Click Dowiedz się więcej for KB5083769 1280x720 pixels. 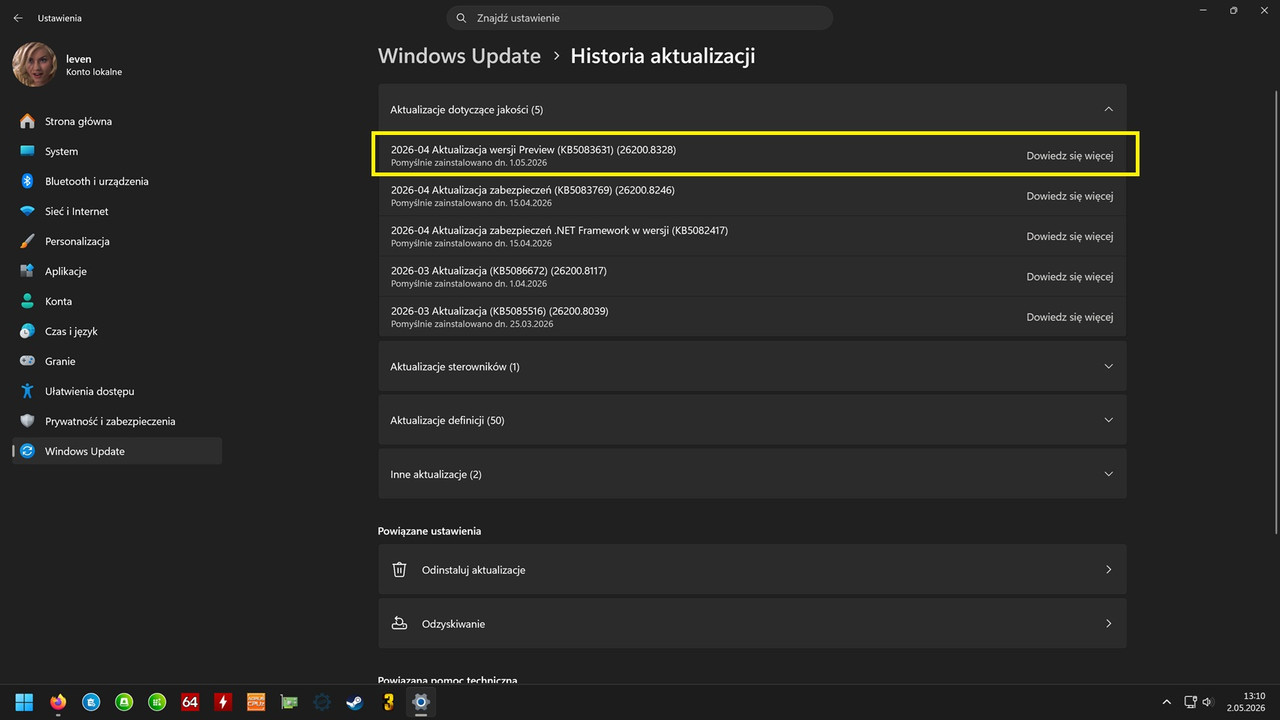[x=1069, y=196]
